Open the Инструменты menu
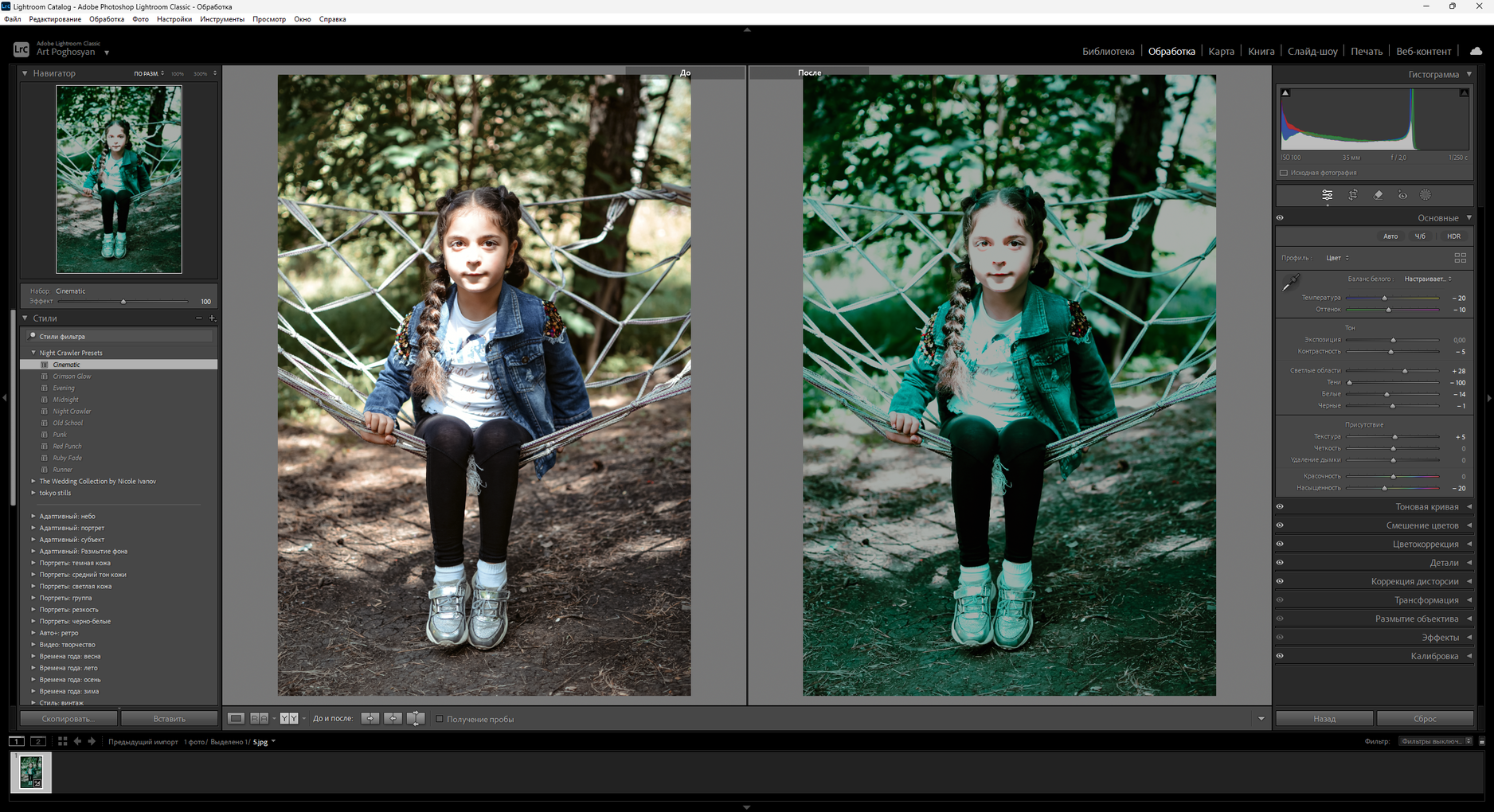The height and width of the screenshot is (812, 1494). pyautogui.click(x=222, y=19)
